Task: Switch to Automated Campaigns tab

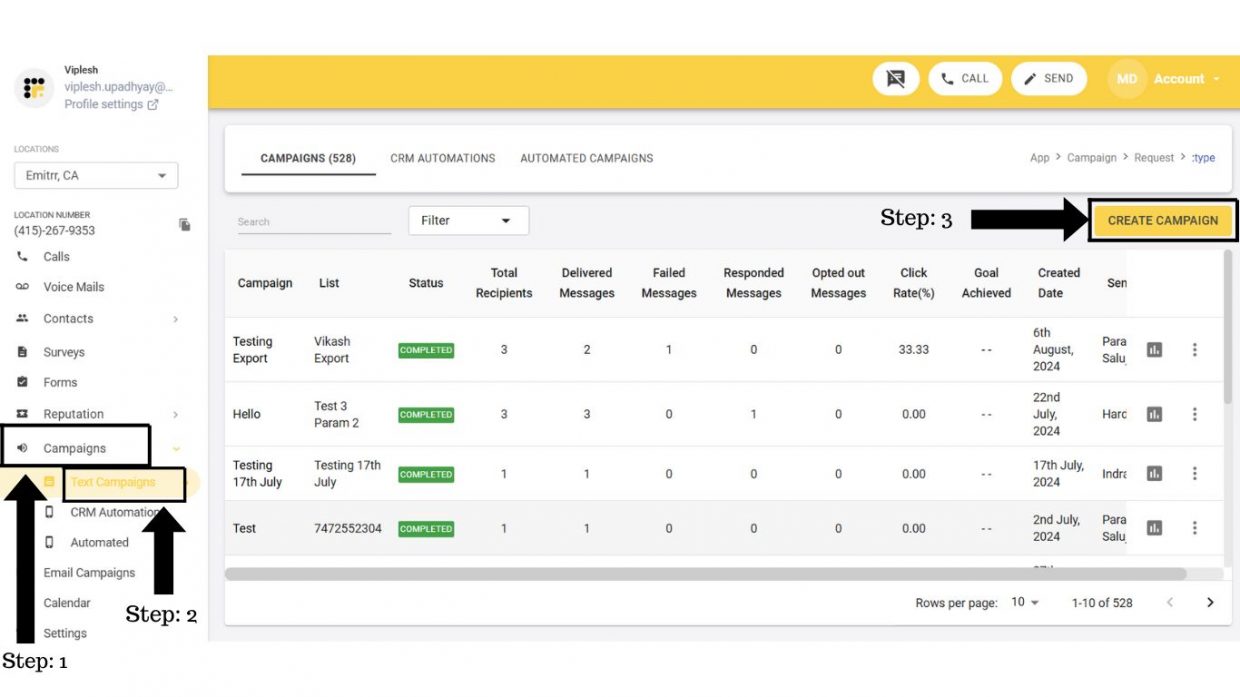Action: click(586, 158)
